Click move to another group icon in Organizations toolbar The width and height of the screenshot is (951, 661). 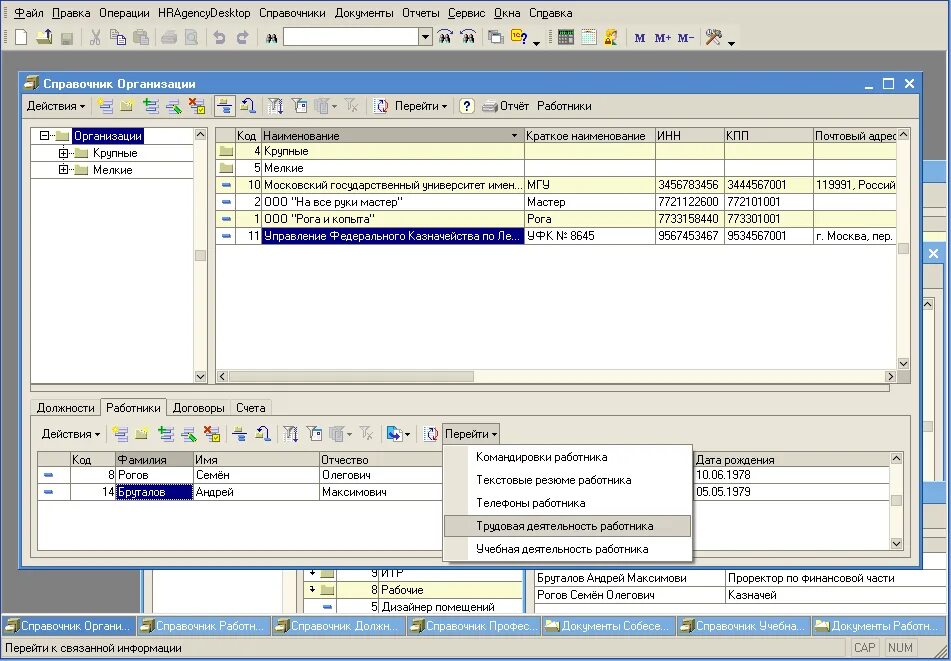[x=247, y=106]
